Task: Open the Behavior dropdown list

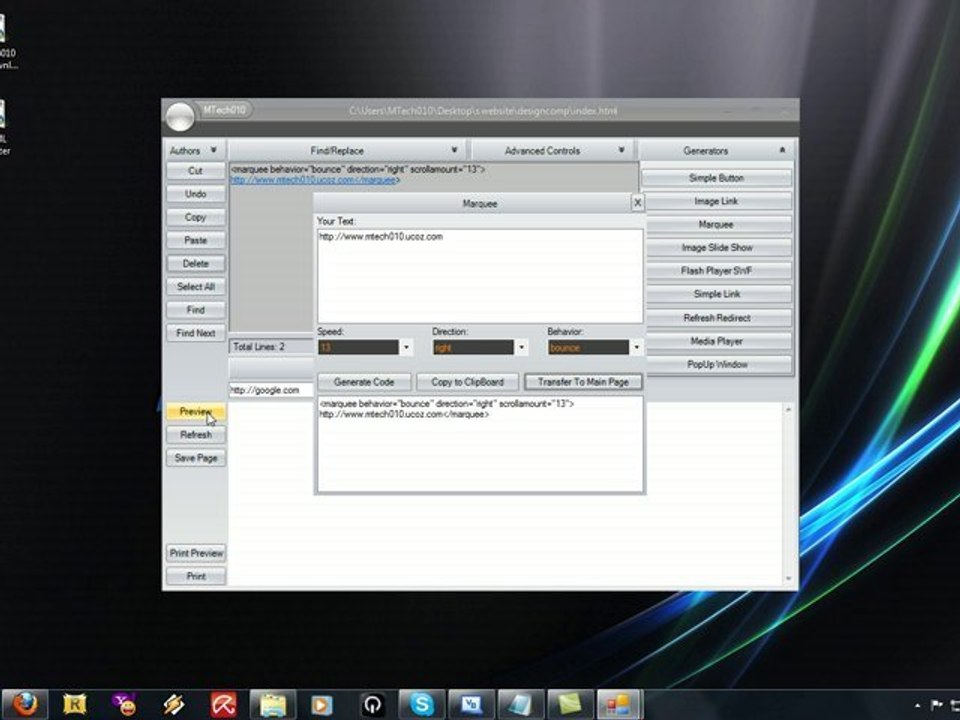Action: tap(636, 348)
